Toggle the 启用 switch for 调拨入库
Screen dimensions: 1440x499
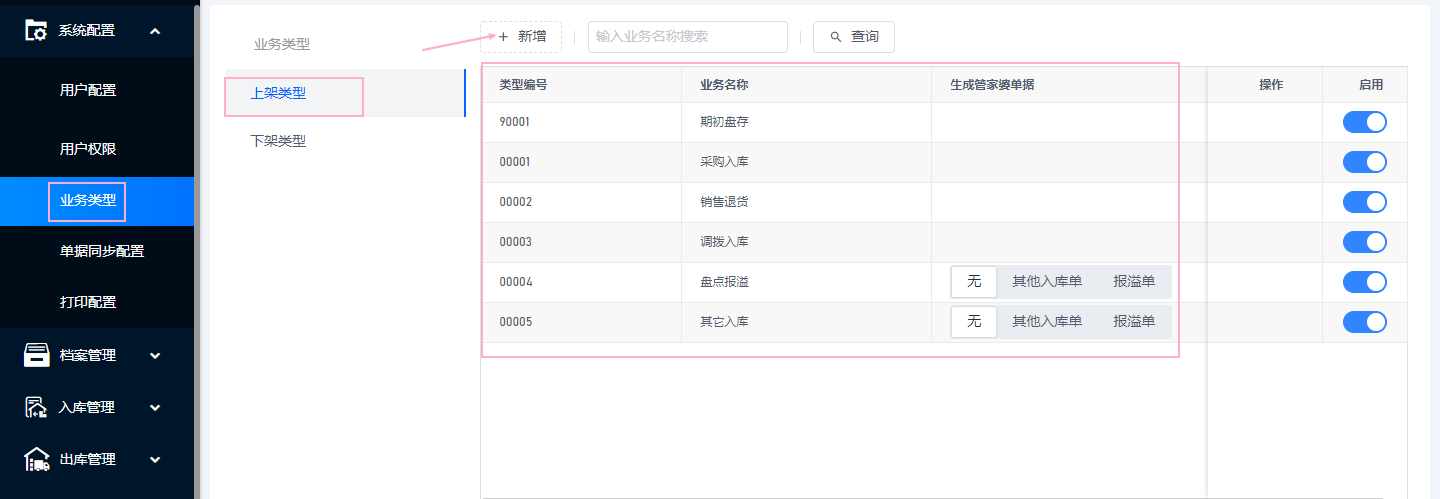[x=1365, y=242]
